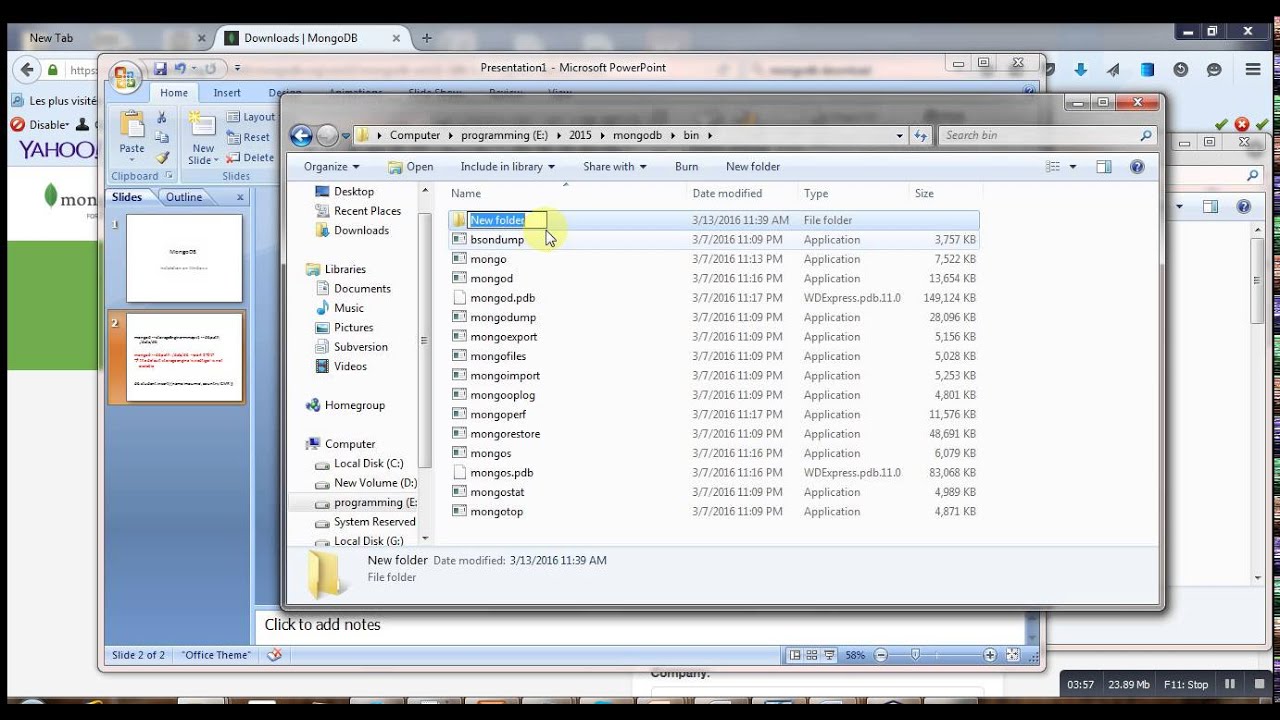
Task: Select New Volume (D:) drive
Action: (x=375, y=483)
